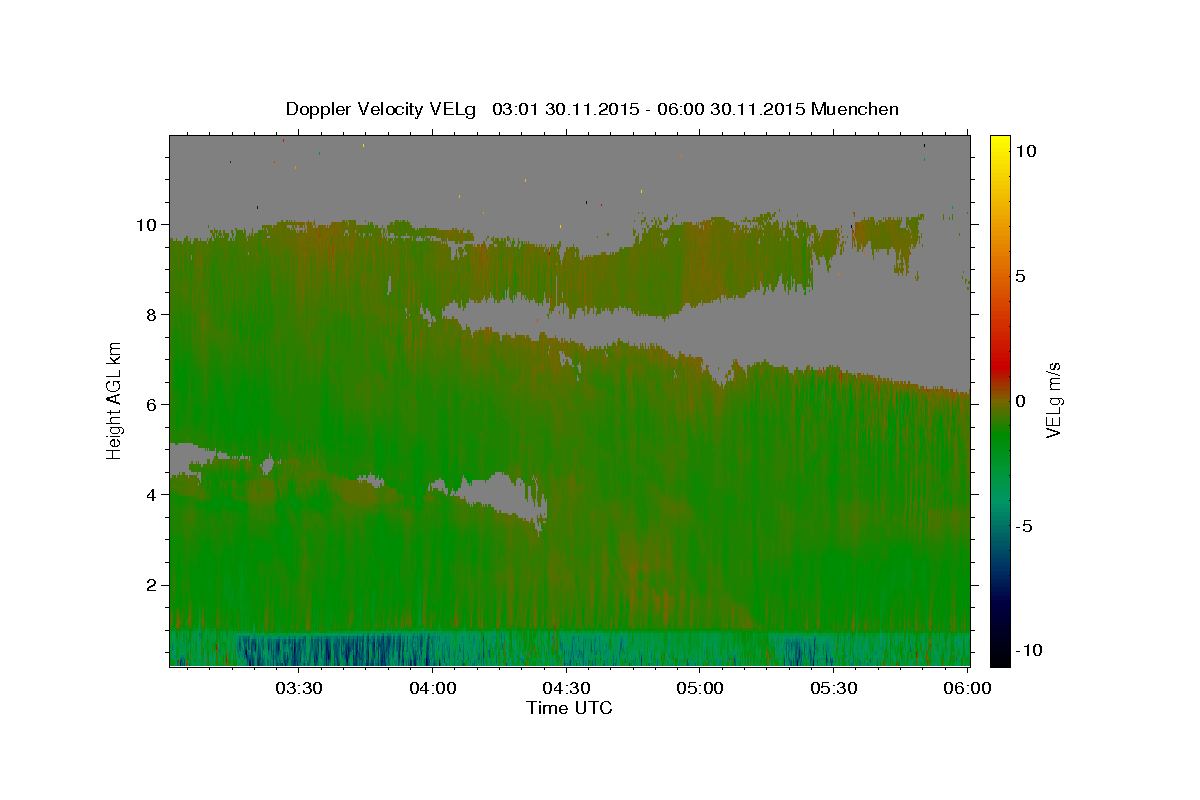Click the 03:30 time tick label
The height and width of the screenshot is (800, 1200).
pos(299,689)
